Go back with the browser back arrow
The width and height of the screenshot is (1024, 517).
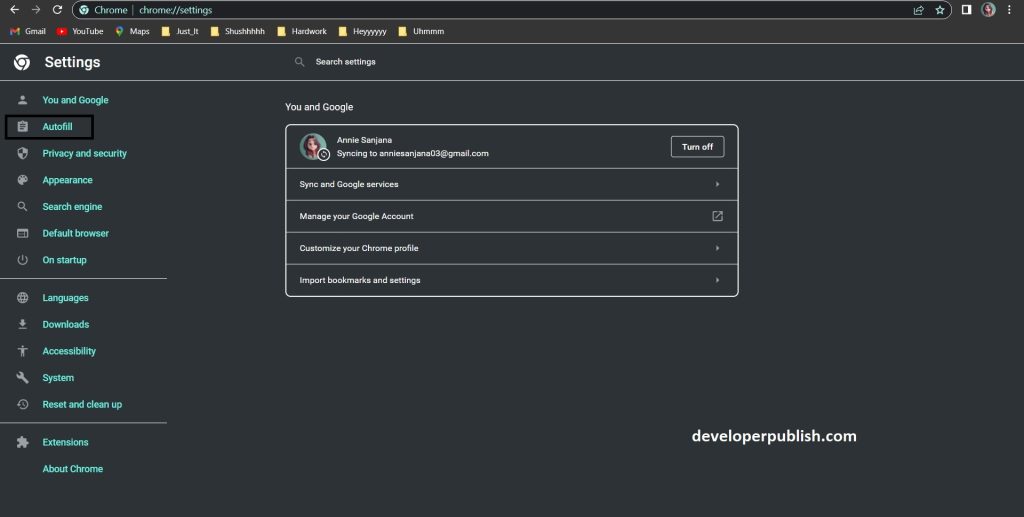click(x=14, y=10)
